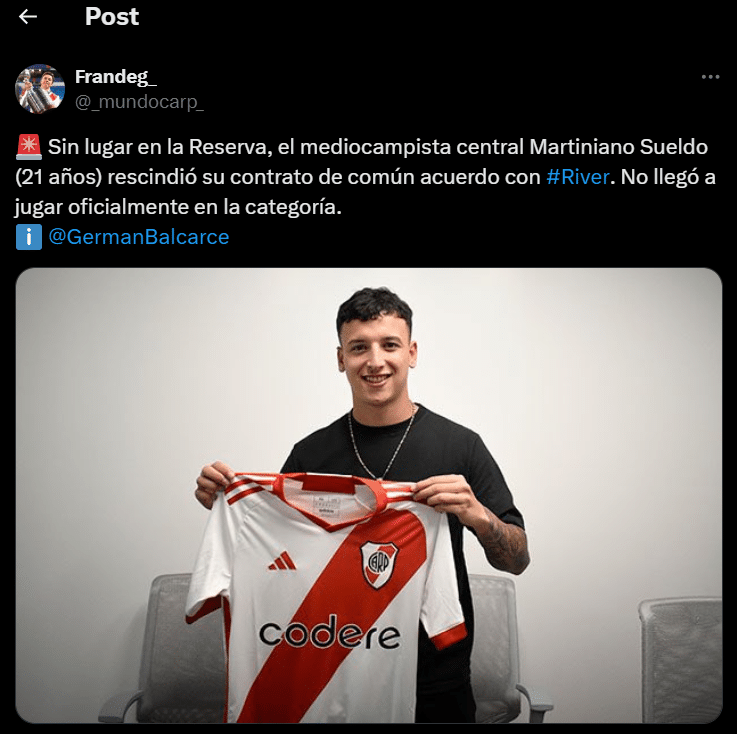This screenshot has width=737, height=734.
Task: Open the three-dot more options menu
Action: tap(710, 77)
